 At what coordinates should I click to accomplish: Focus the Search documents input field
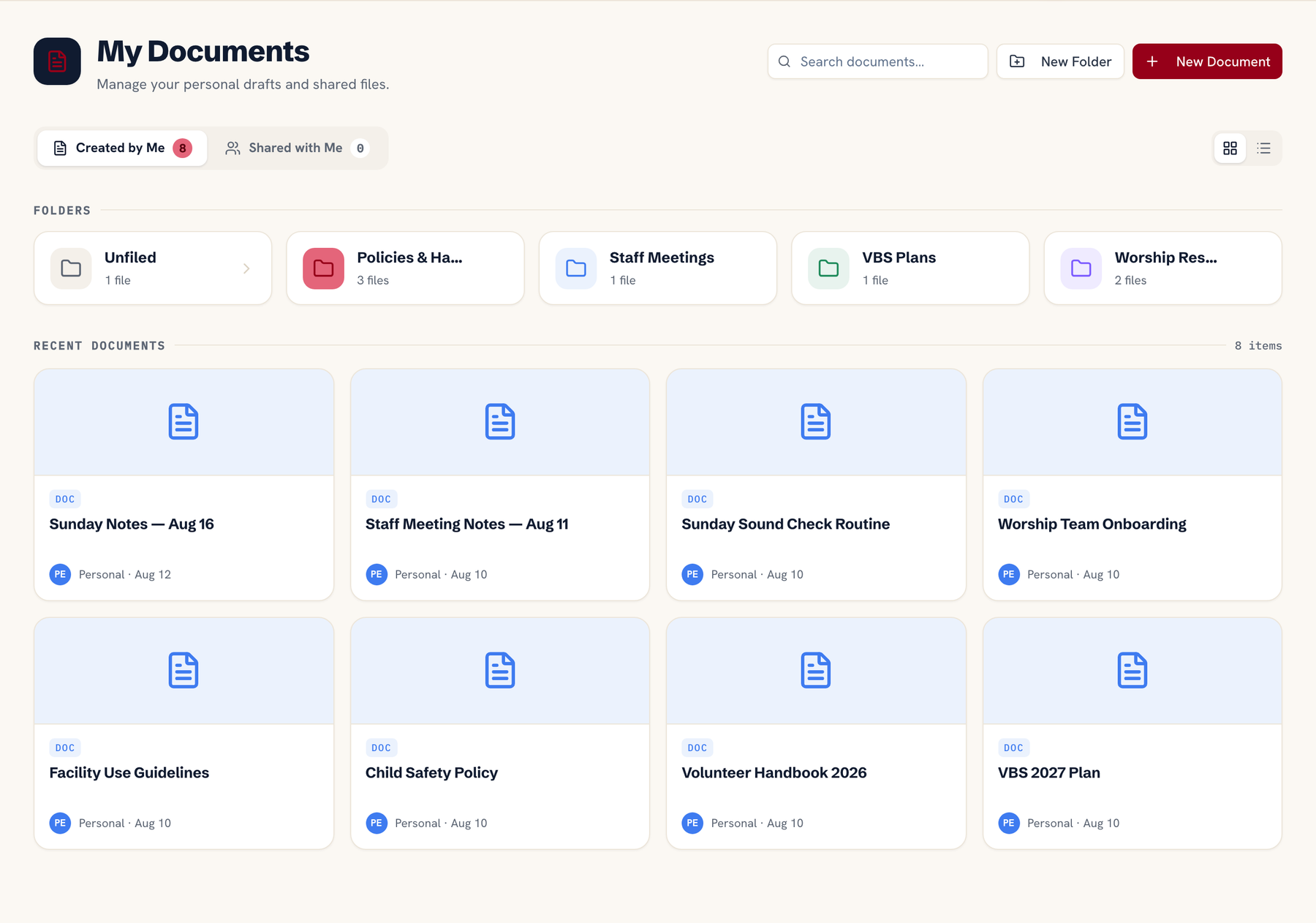(x=877, y=61)
